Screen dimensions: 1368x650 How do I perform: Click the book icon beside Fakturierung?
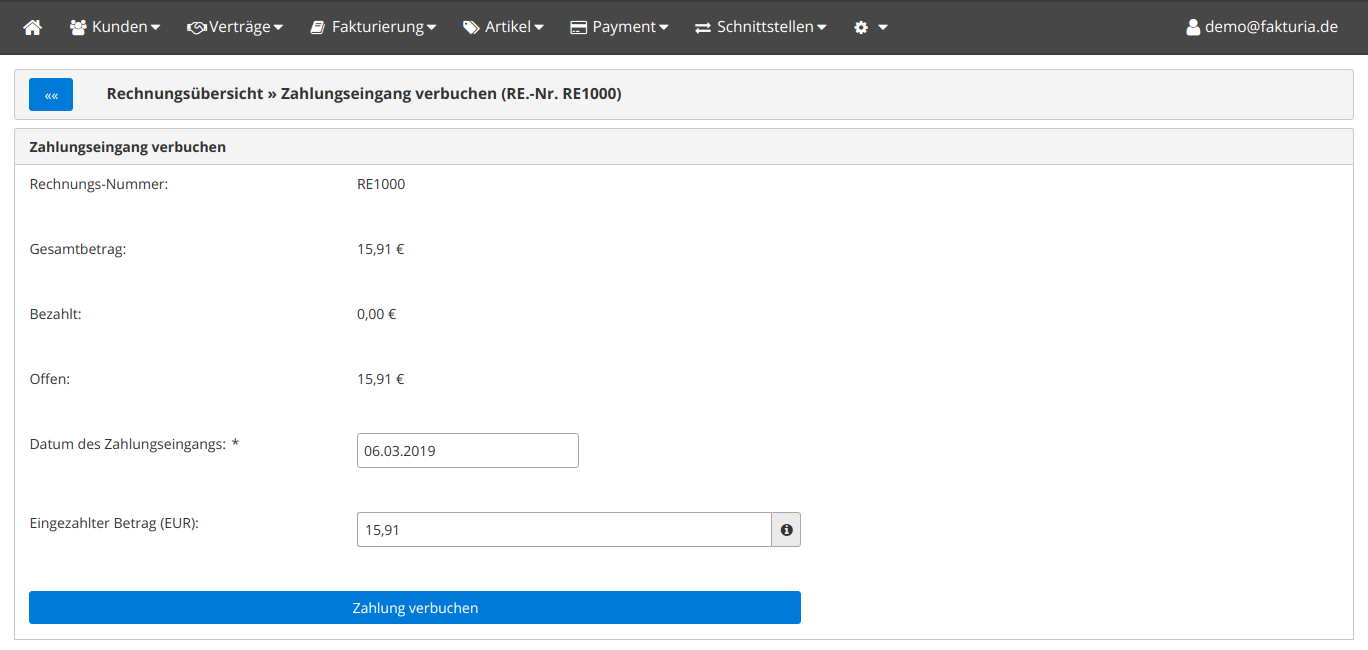[x=317, y=28]
